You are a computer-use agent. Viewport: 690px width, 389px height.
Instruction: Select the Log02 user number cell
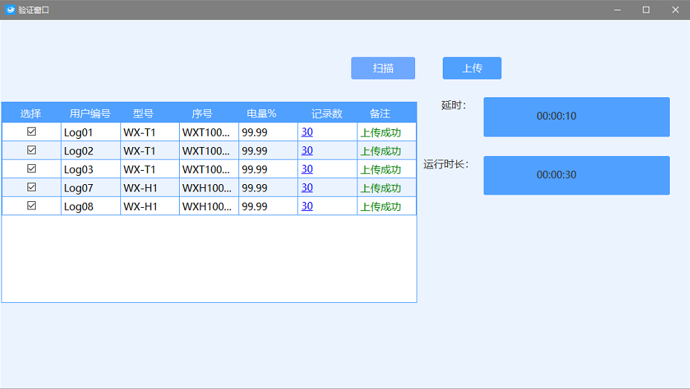[x=90, y=150]
